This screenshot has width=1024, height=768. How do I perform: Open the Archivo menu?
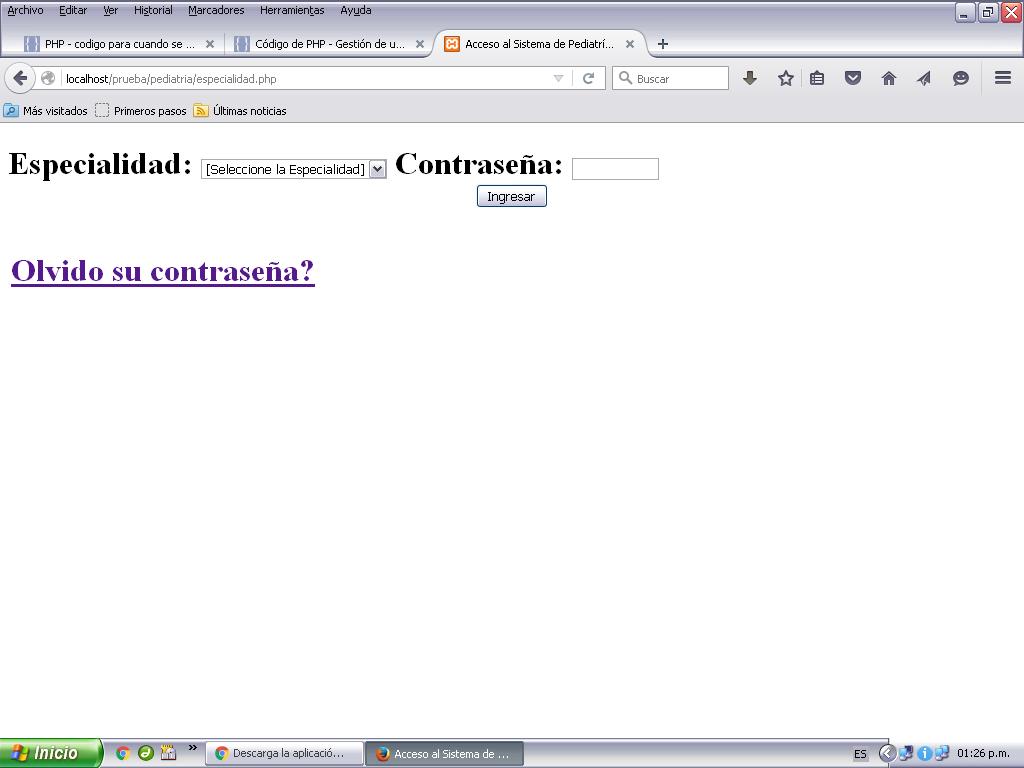click(25, 10)
